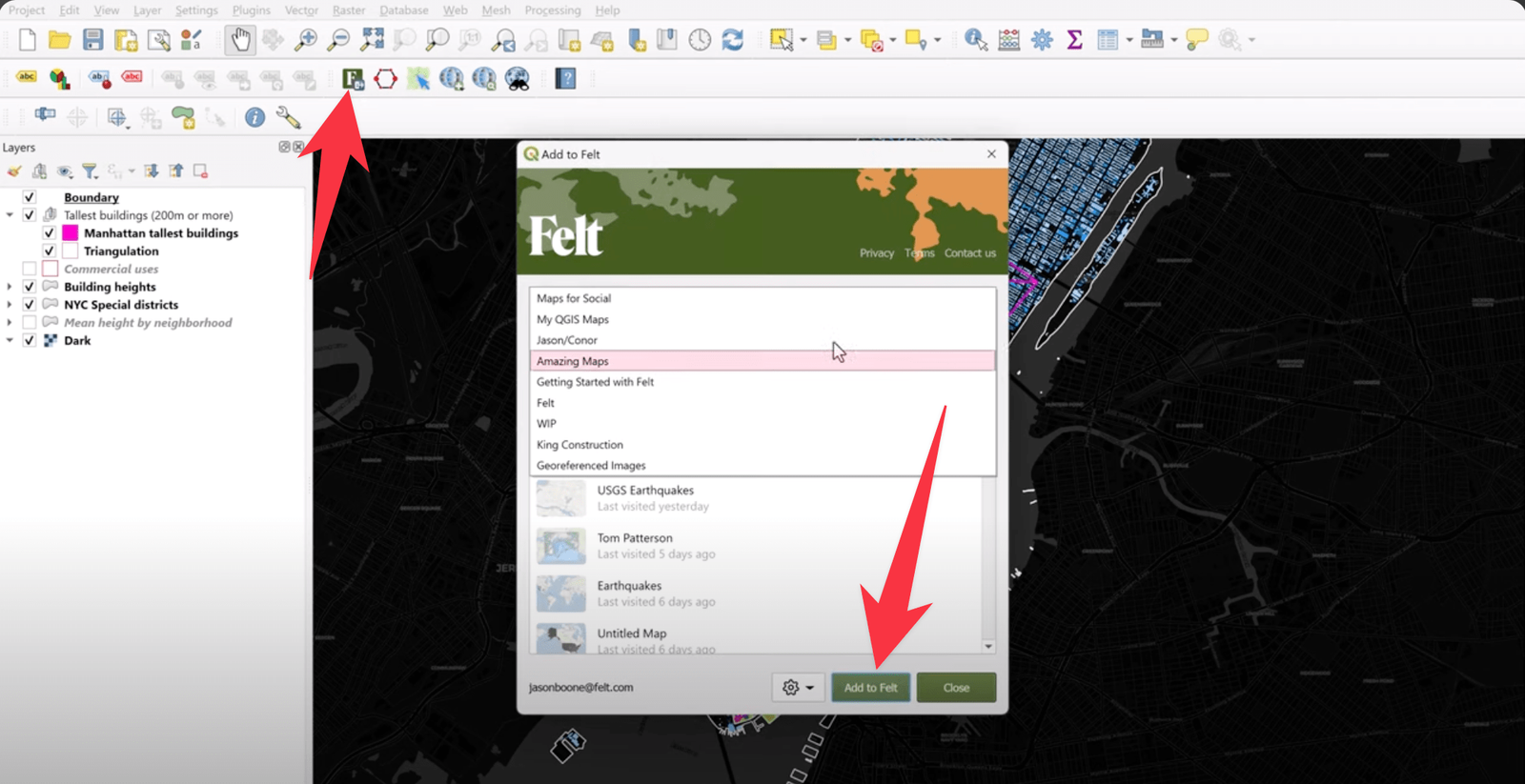This screenshot has width=1525, height=784.
Task: Toggle NYC Special districts layer visibility
Action: coord(30,305)
